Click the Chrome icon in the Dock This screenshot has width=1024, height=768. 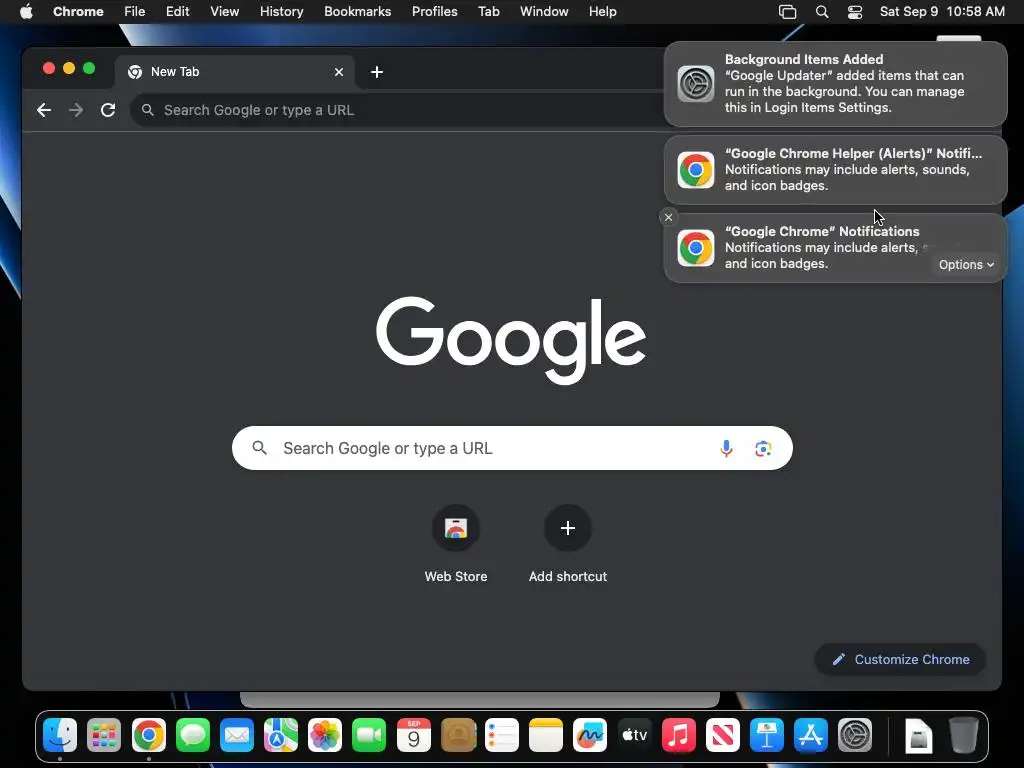148,735
